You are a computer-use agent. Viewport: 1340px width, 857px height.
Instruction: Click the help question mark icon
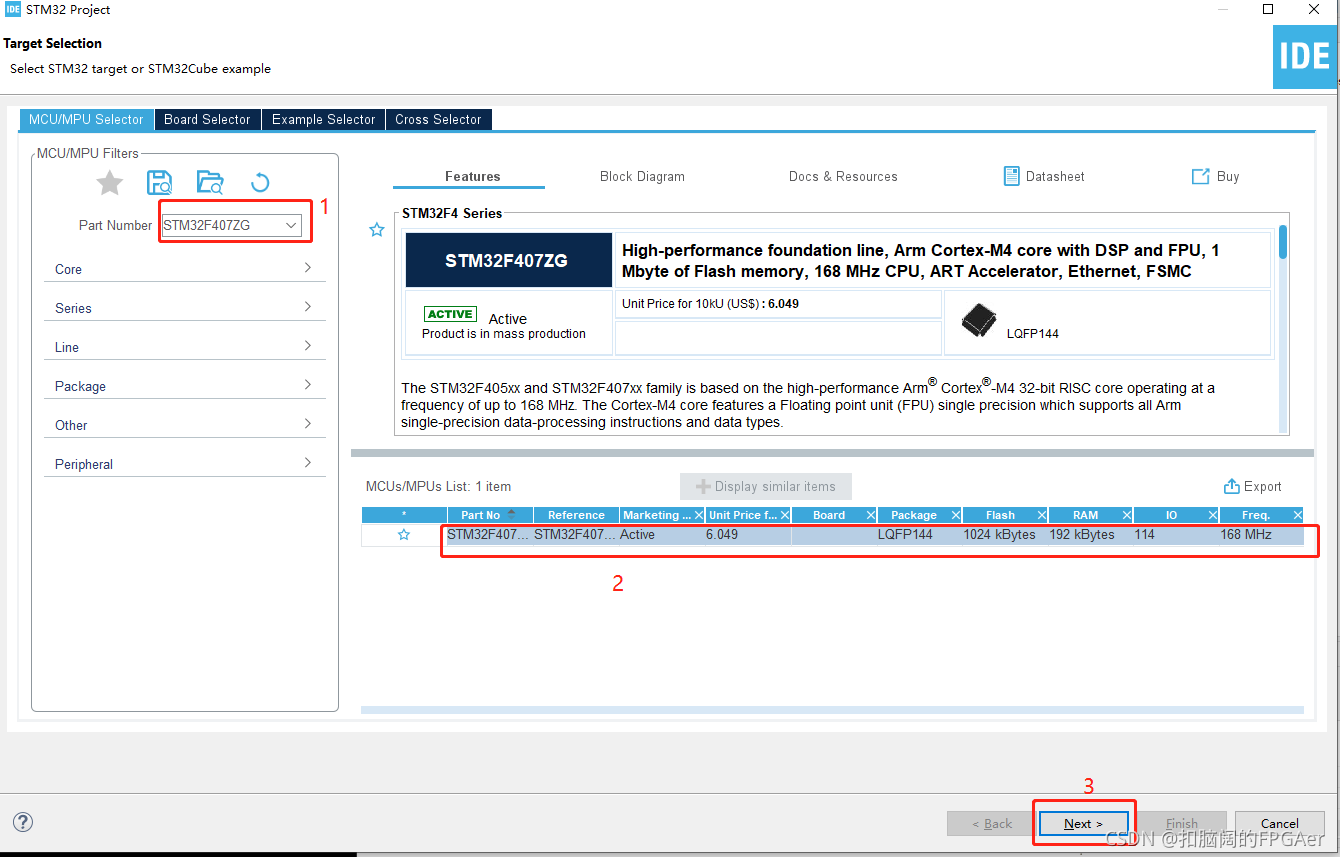pos(23,822)
